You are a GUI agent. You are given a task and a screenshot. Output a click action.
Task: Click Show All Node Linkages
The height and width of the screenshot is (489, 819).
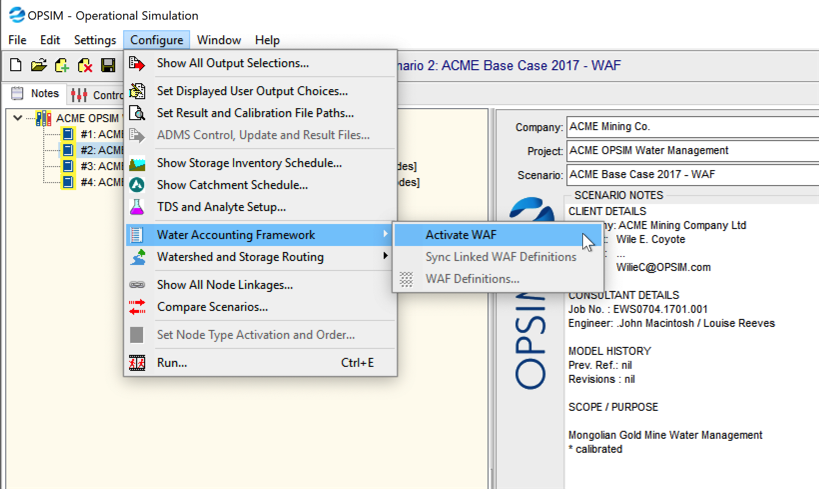tap(224, 285)
